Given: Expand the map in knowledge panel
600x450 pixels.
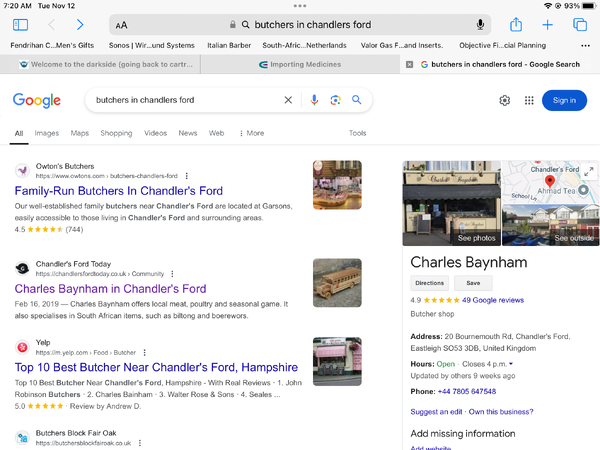Looking at the screenshot, I should click(589, 171).
